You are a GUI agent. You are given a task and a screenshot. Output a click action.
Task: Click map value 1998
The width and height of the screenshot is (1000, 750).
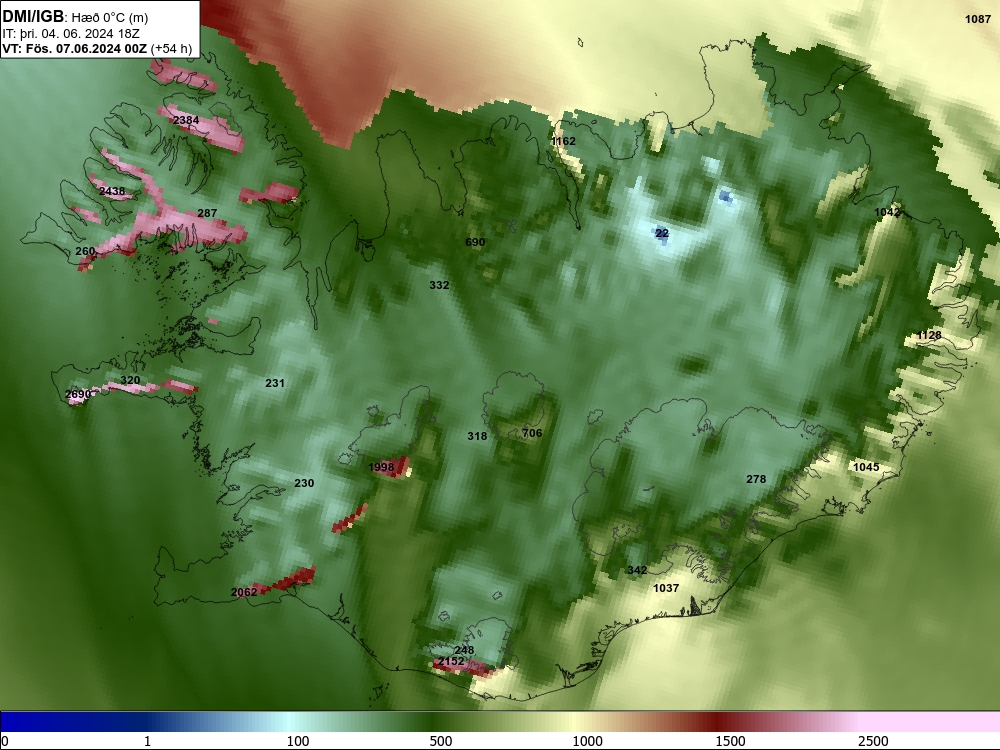(x=381, y=467)
